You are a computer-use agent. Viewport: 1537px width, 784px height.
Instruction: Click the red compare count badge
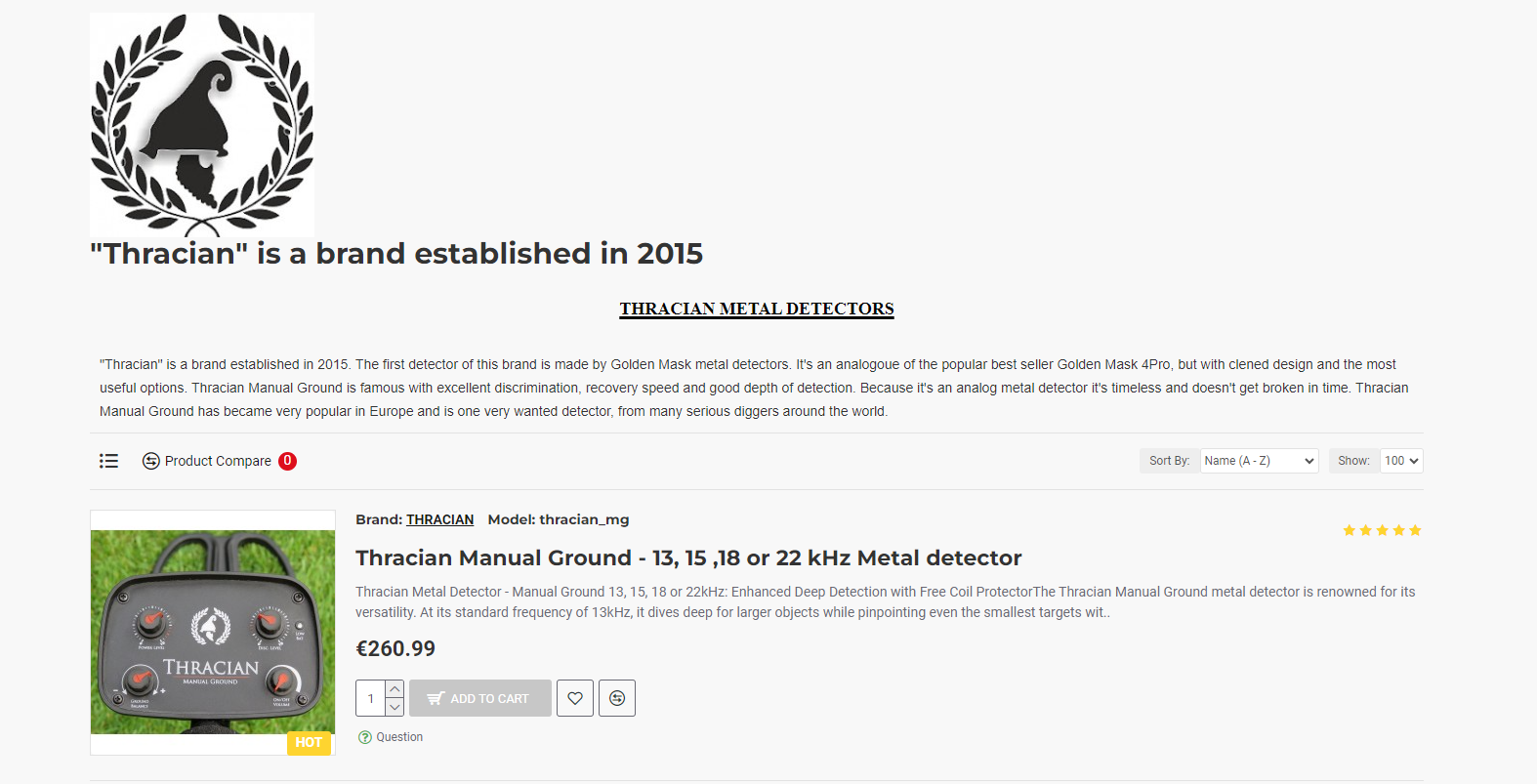287,461
